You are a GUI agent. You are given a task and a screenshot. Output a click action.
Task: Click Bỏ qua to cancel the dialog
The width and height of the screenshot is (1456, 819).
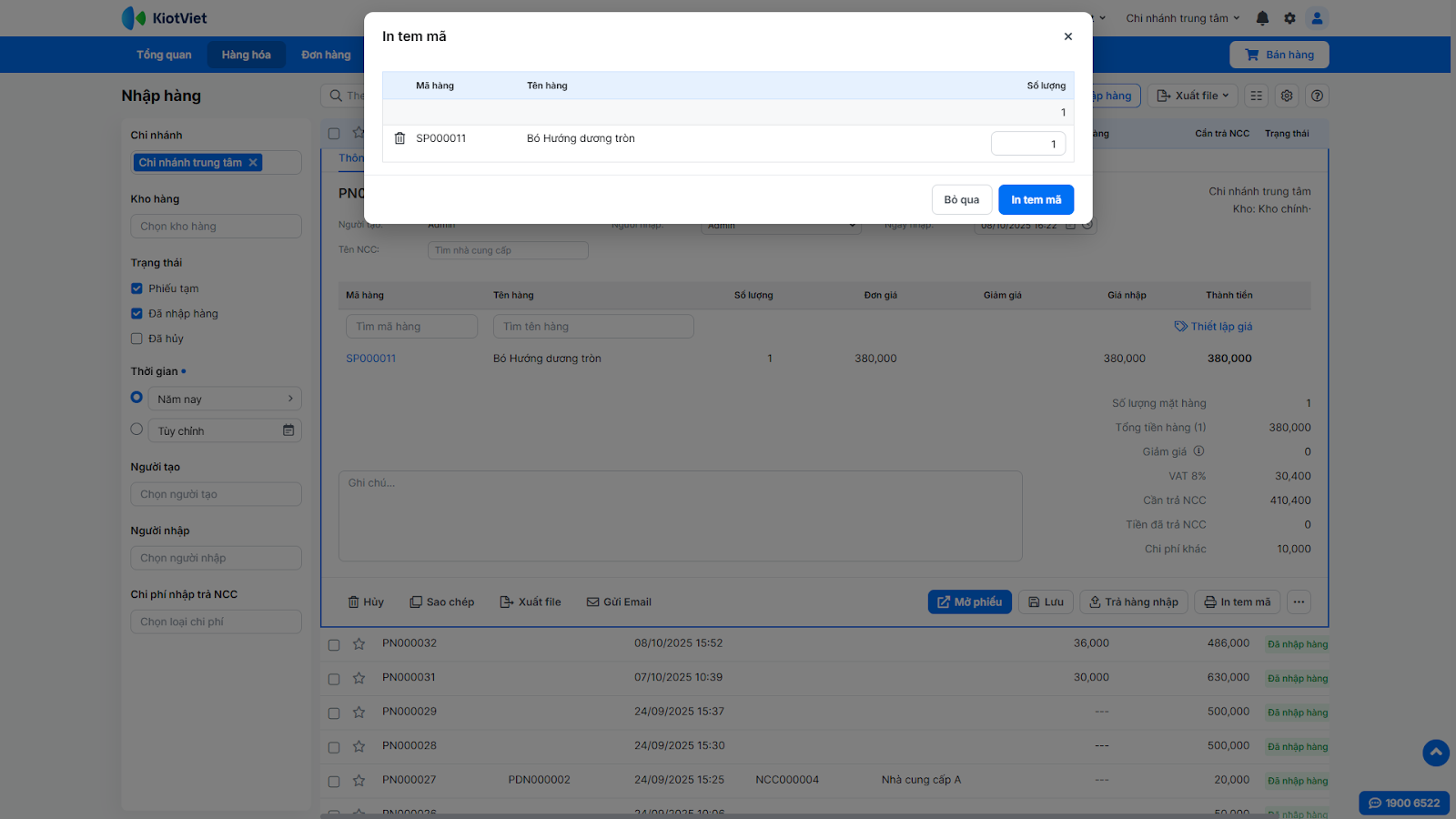[961, 200]
